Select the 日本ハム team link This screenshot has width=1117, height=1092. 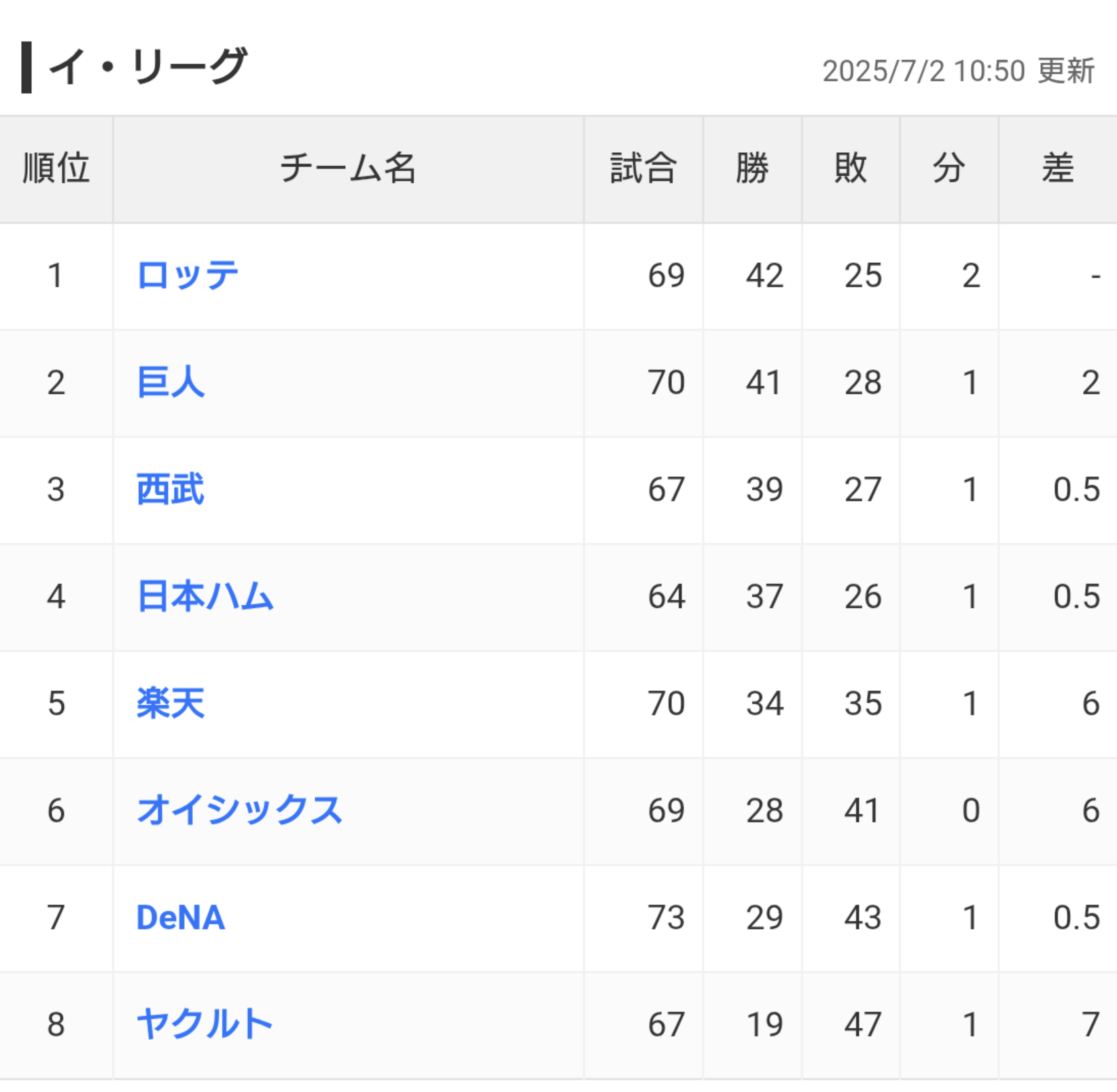(x=205, y=597)
